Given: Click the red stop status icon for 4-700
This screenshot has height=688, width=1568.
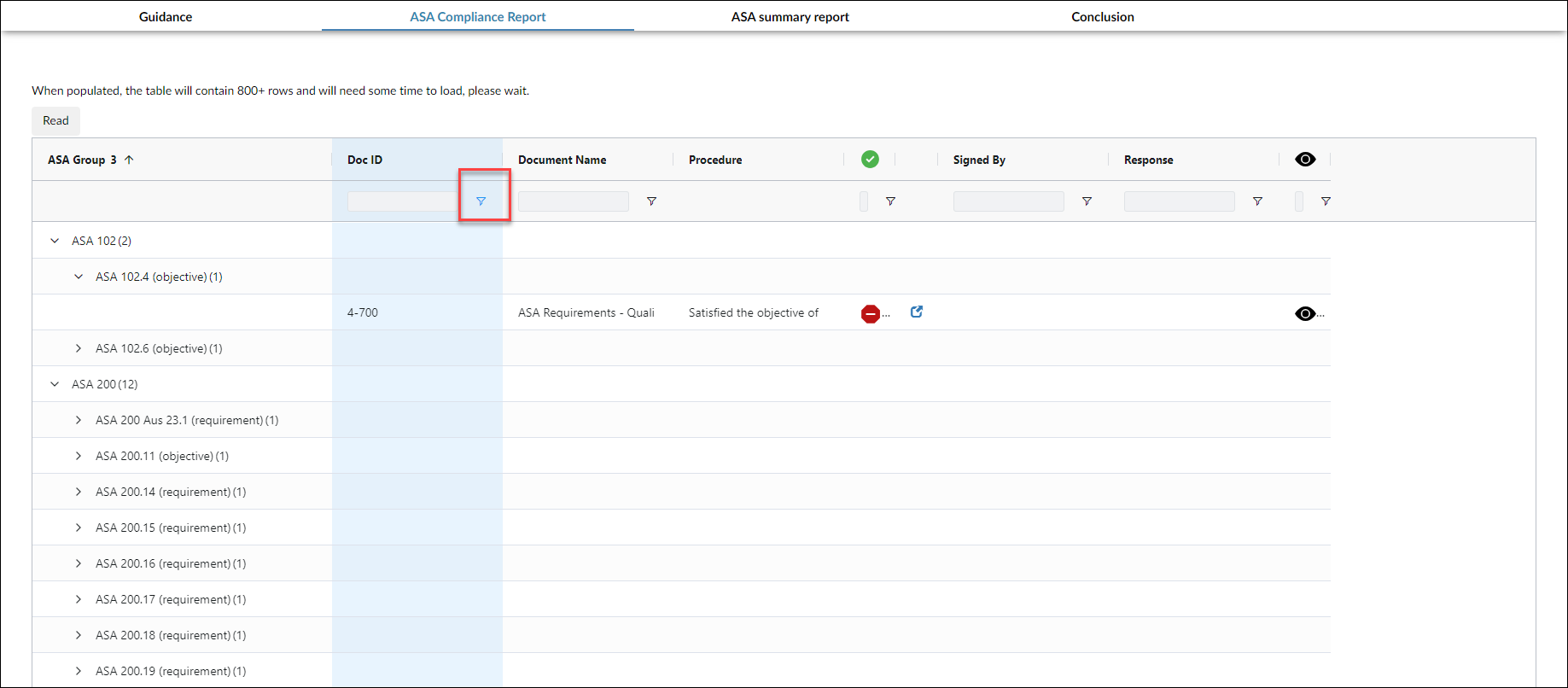Looking at the screenshot, I should point(871,314).
